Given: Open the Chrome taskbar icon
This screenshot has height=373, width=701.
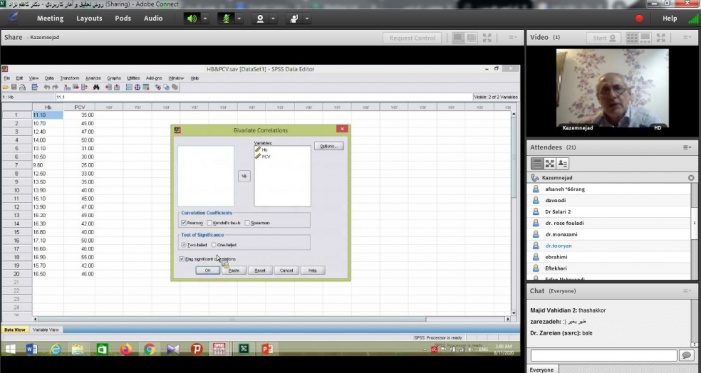Looking at the screenshot, I should 149,349.
